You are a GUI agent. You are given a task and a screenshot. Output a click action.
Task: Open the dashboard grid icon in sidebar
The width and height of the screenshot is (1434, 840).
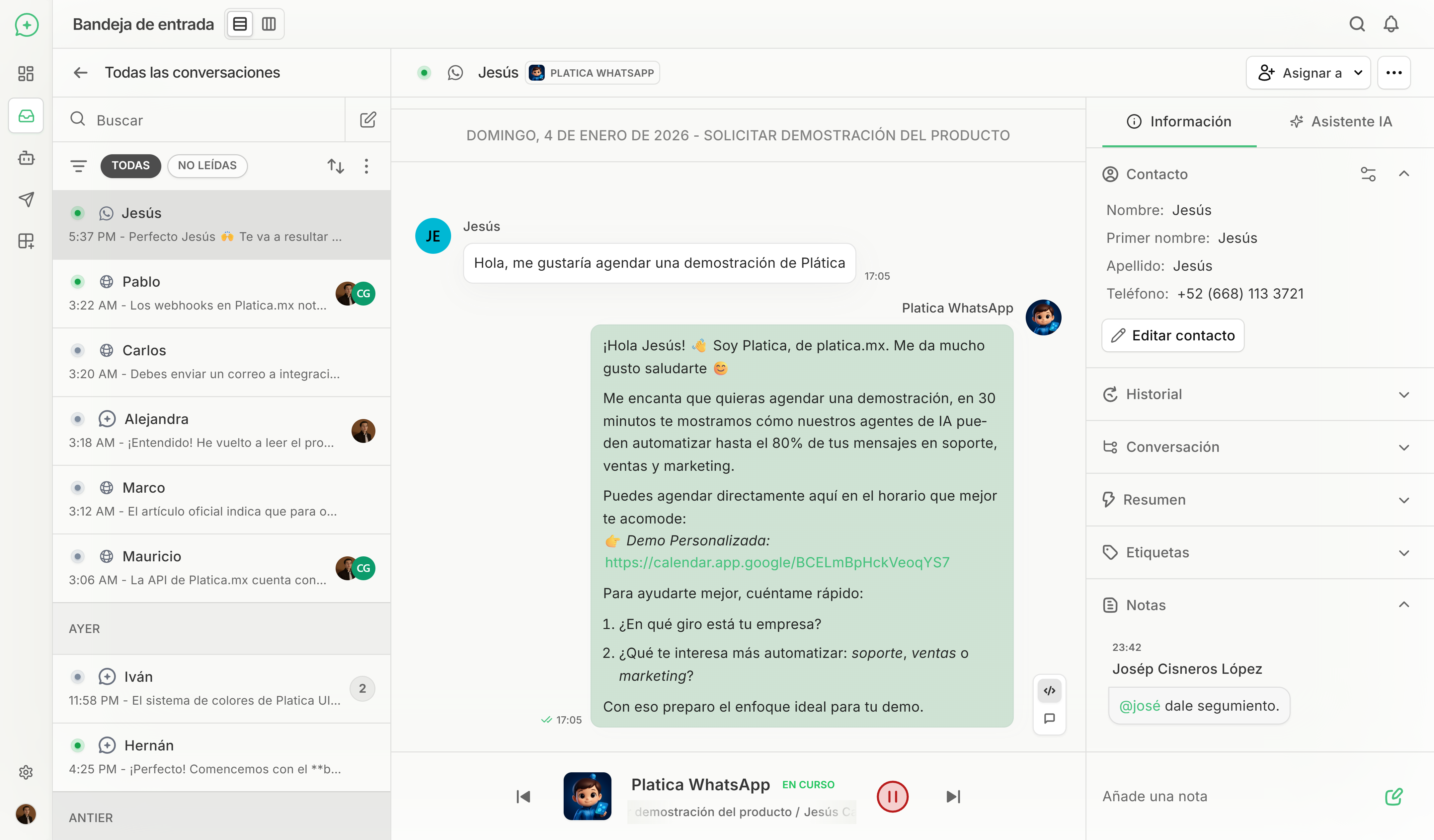(26, 73)
